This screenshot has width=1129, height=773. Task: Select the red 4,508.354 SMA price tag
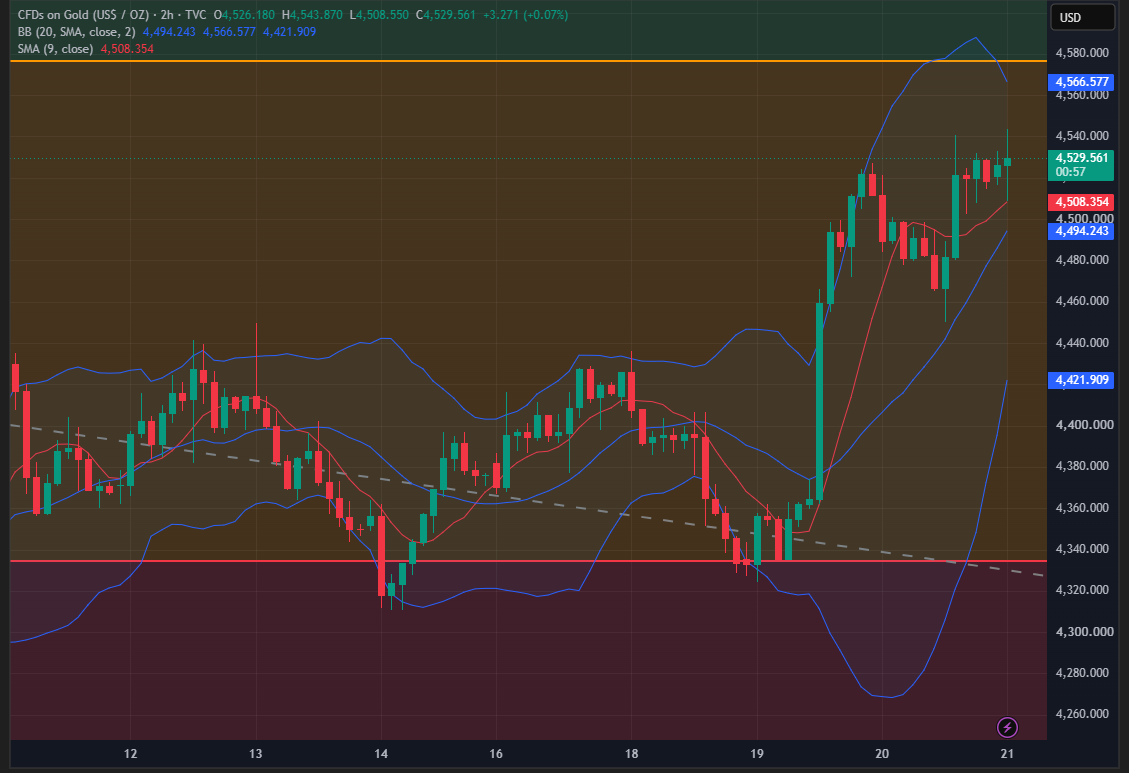(1081, 202)
